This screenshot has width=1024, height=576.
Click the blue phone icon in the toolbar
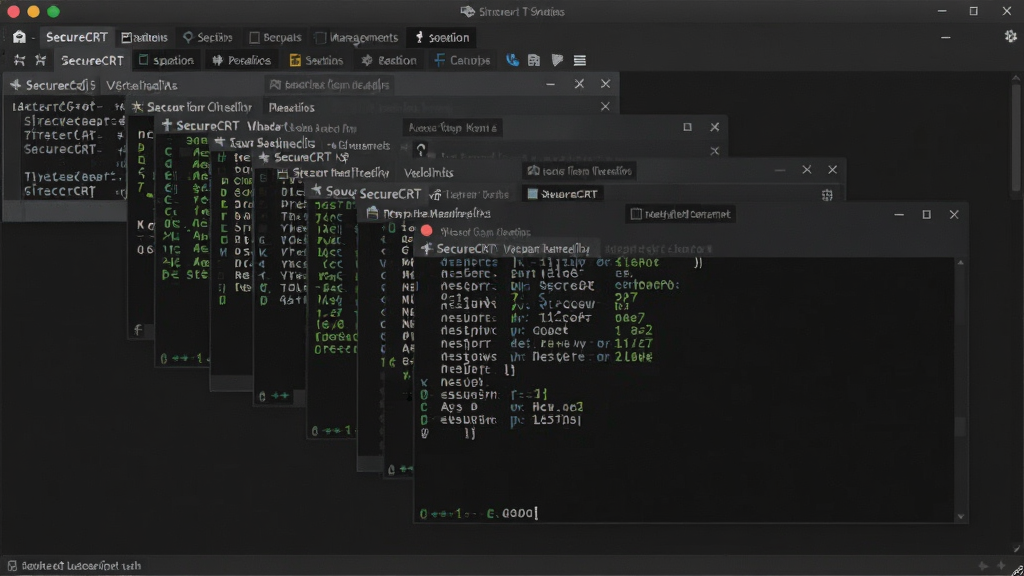[x=513, y=60]
